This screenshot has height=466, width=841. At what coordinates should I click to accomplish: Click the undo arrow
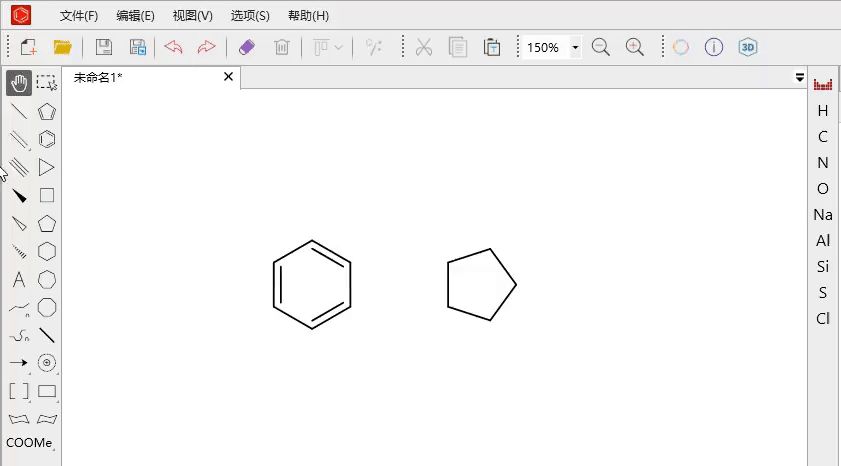coord(173,47)
